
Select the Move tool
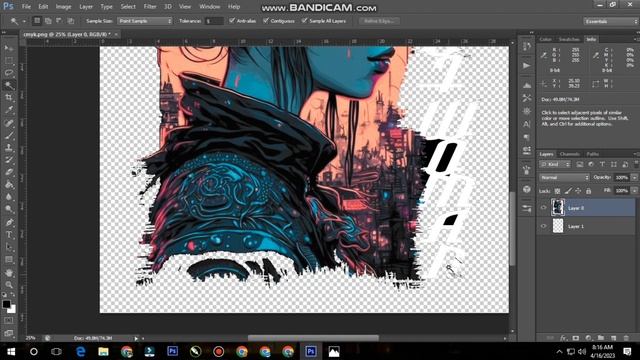[x=9, y=48]
